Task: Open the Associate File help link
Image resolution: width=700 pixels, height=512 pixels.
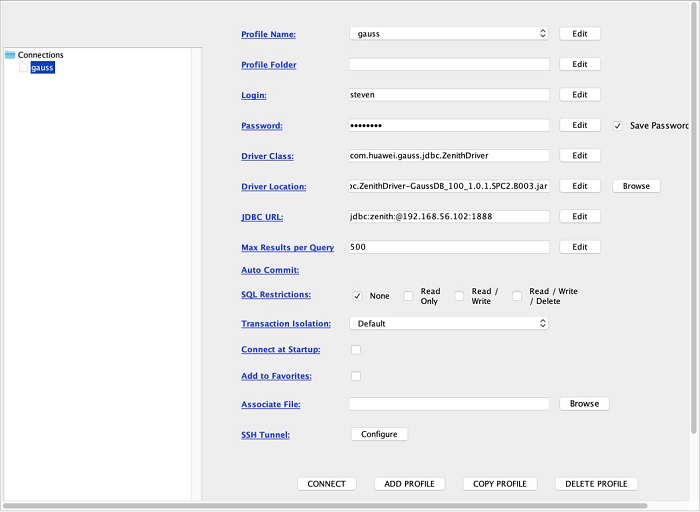Action: (x=271, y=404)
